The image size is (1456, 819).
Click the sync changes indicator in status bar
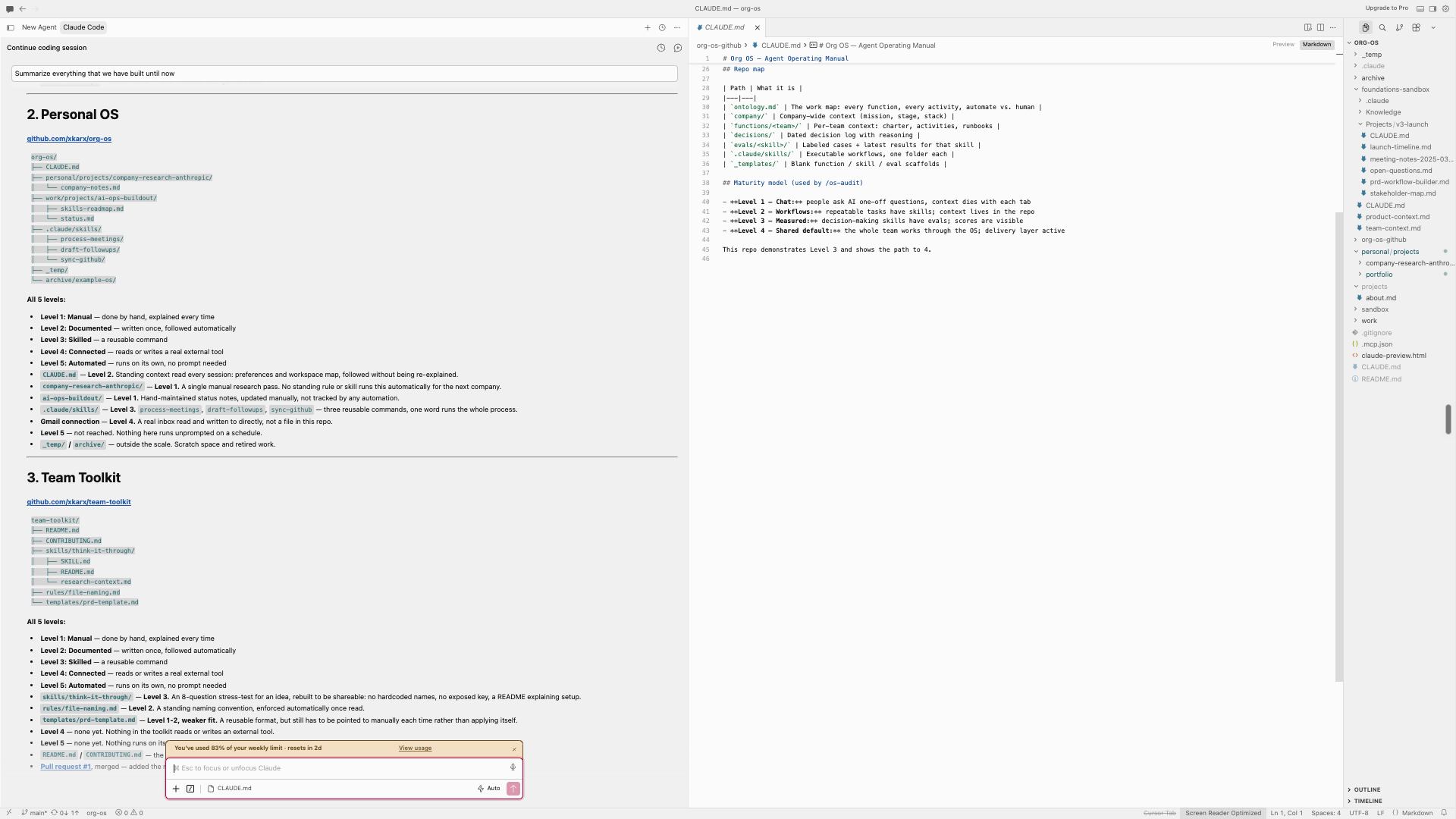(64, 813)
